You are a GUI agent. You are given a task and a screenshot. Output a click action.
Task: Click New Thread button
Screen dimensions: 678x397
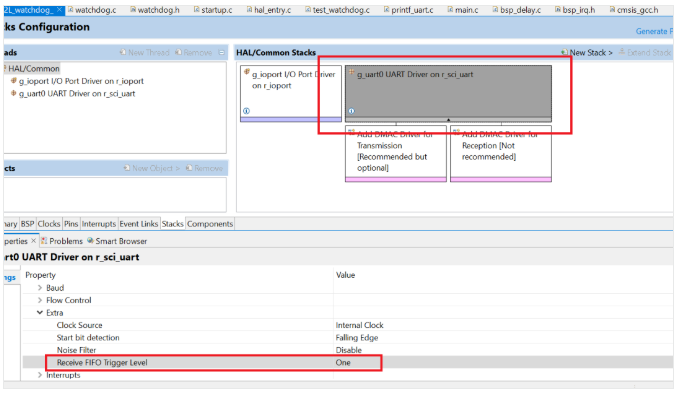pos(144,52)
